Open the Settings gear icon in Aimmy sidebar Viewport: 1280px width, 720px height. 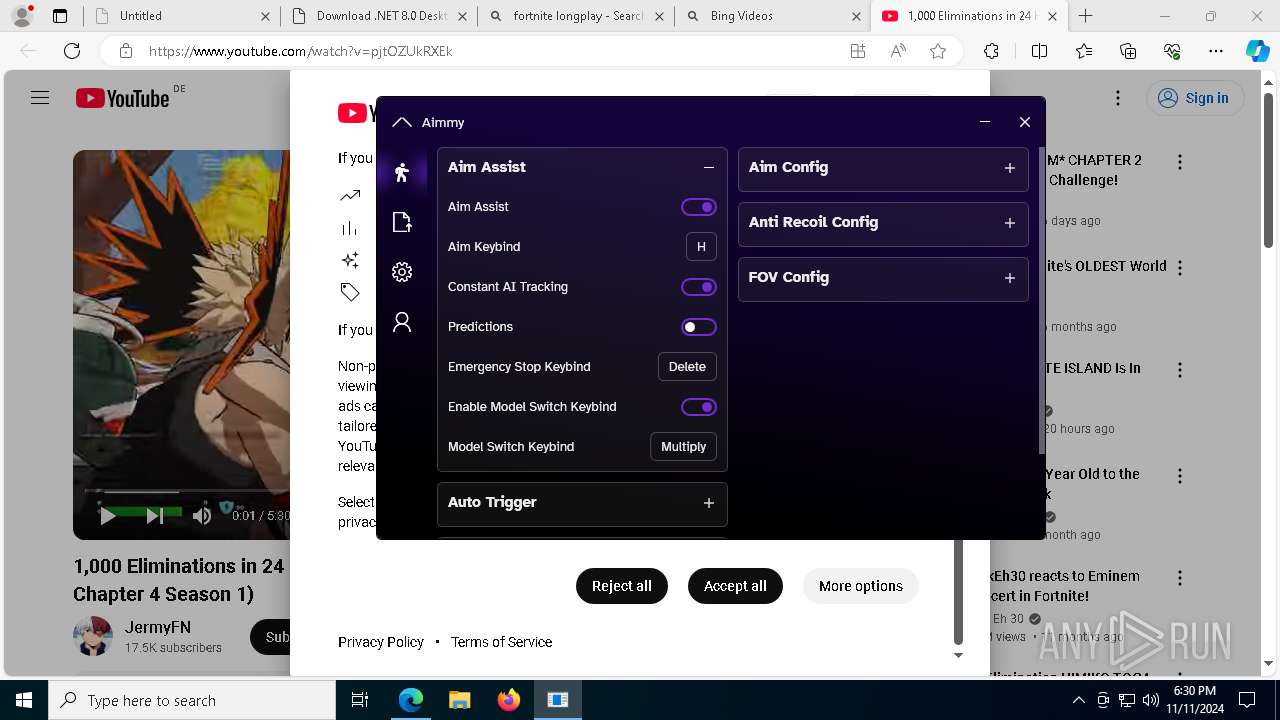pyautogui.click(x=402, y=272)
